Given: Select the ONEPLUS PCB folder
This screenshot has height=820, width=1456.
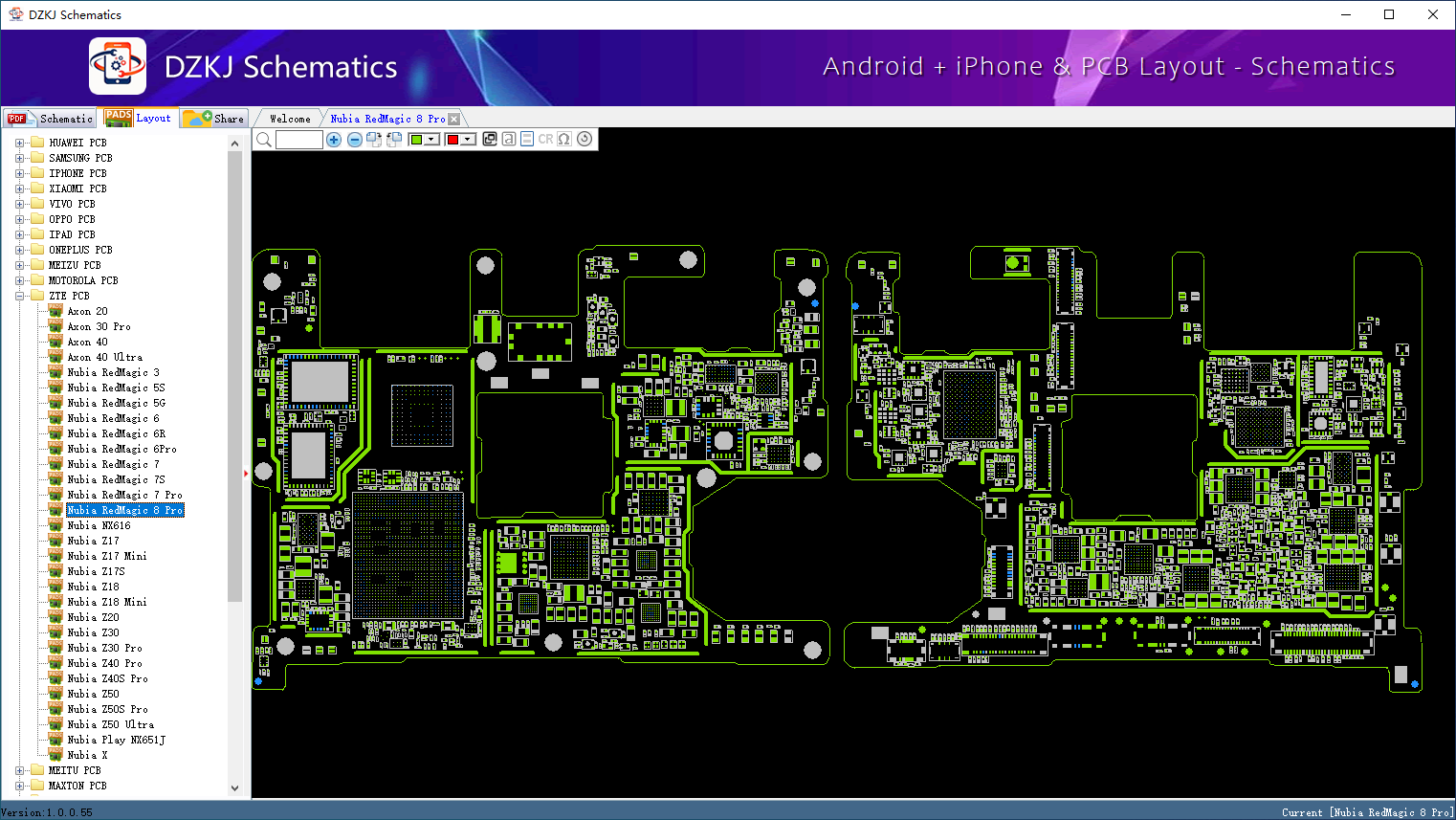Looking at the screenshot, I should 80,250.
